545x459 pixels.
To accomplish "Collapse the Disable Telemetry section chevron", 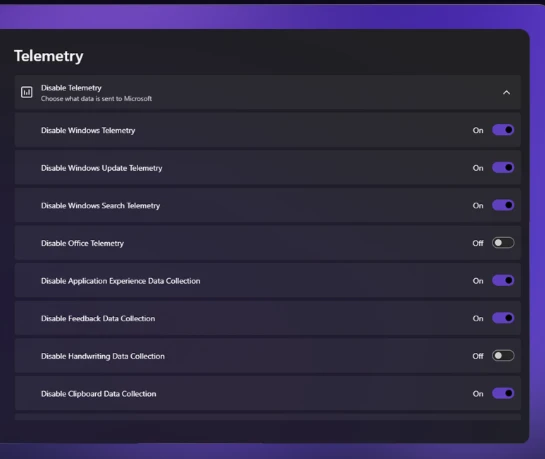I will tap(506, 92).
